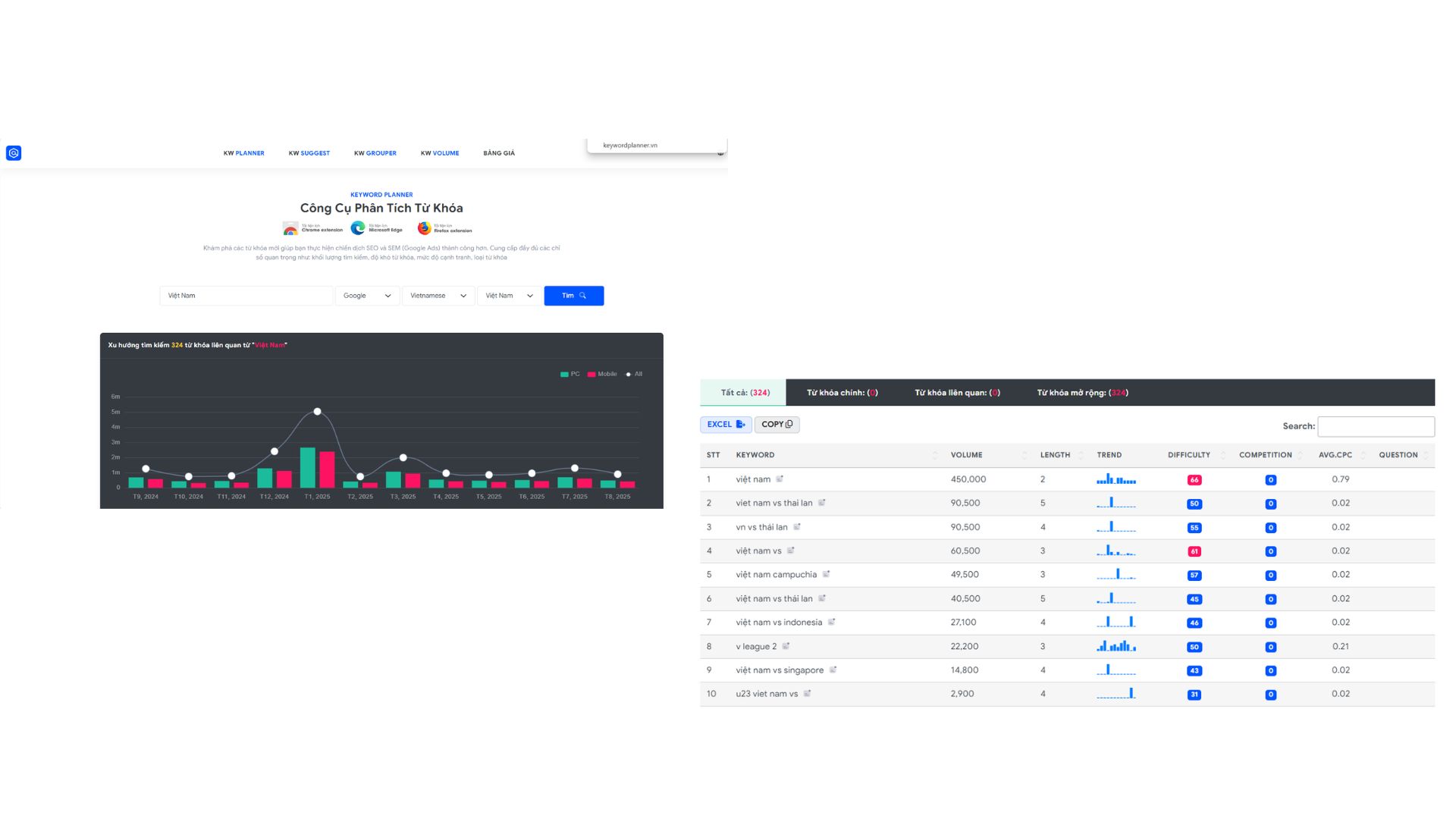1456x819 pixels.
Task: Click the icon next to 'u23 viet nam vs'
Action: coord(807,693)
